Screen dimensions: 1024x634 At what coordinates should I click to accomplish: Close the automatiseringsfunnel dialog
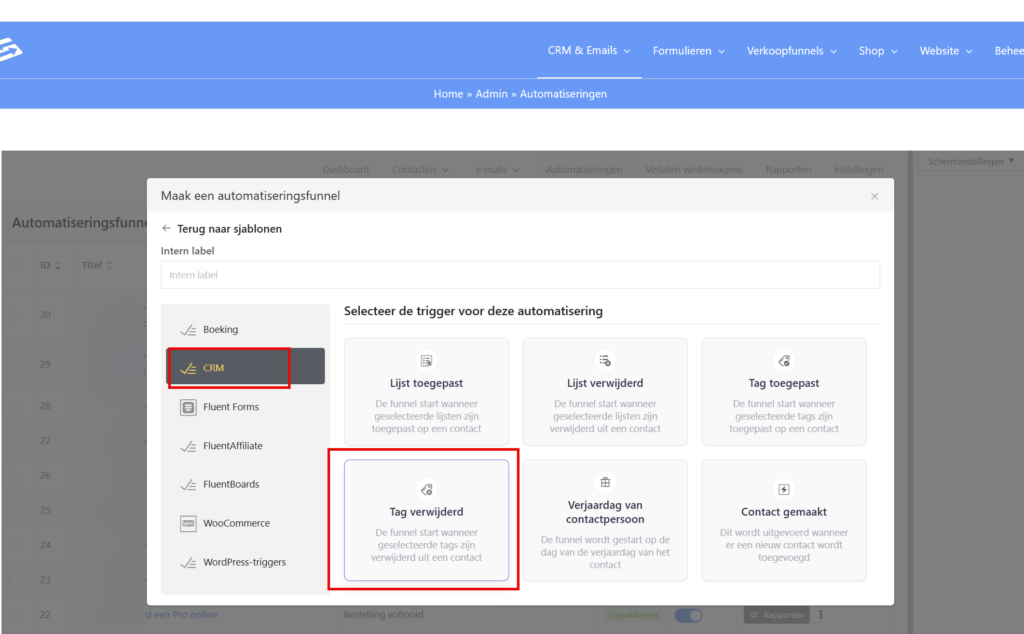[x=875, y=196]
